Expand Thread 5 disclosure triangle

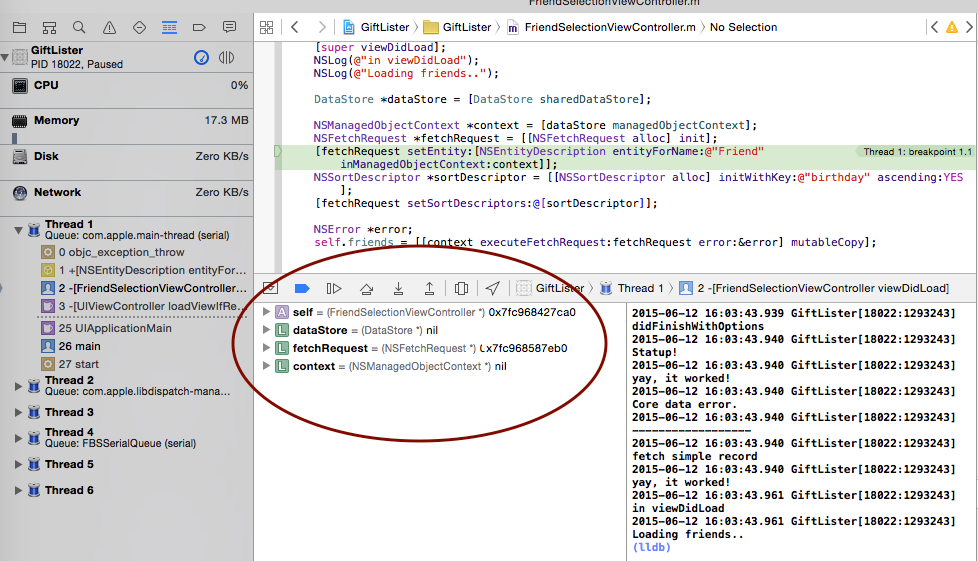(x=18, y=464)
